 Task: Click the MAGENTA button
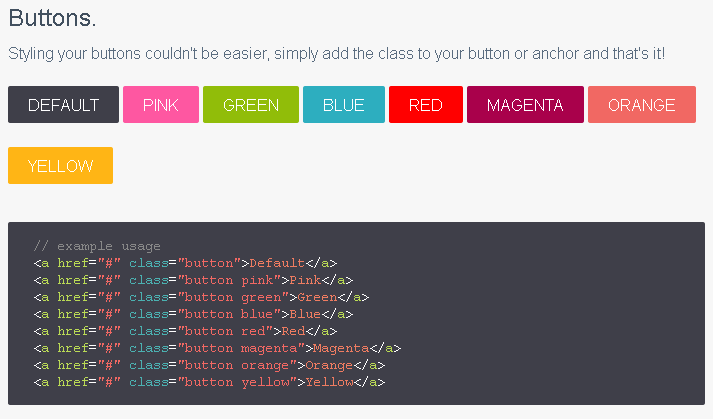pos(525,105)
